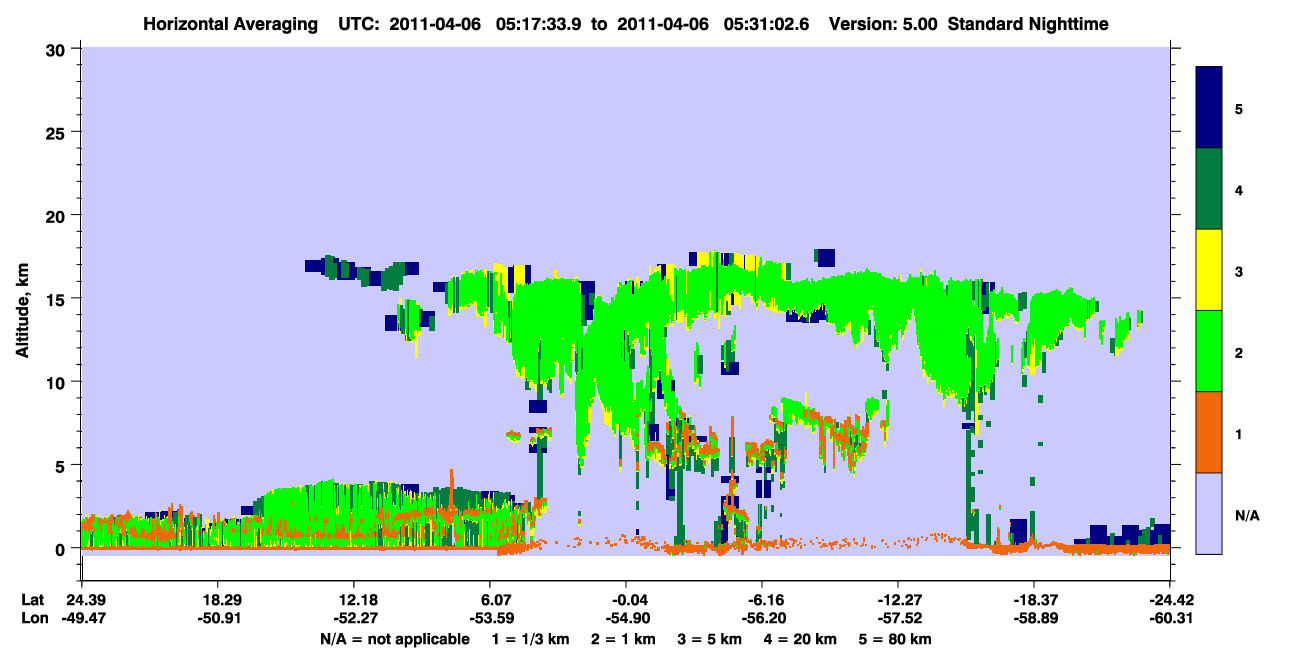Click the latitude value '-18.37'
This screenshot has width=1300, height=667.
(x=1034, y=599)
